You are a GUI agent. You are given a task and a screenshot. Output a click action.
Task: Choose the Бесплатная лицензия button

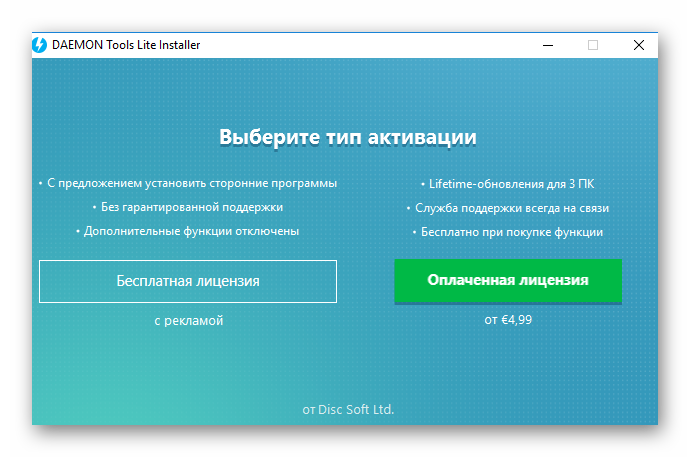click(x=188, y=281)
